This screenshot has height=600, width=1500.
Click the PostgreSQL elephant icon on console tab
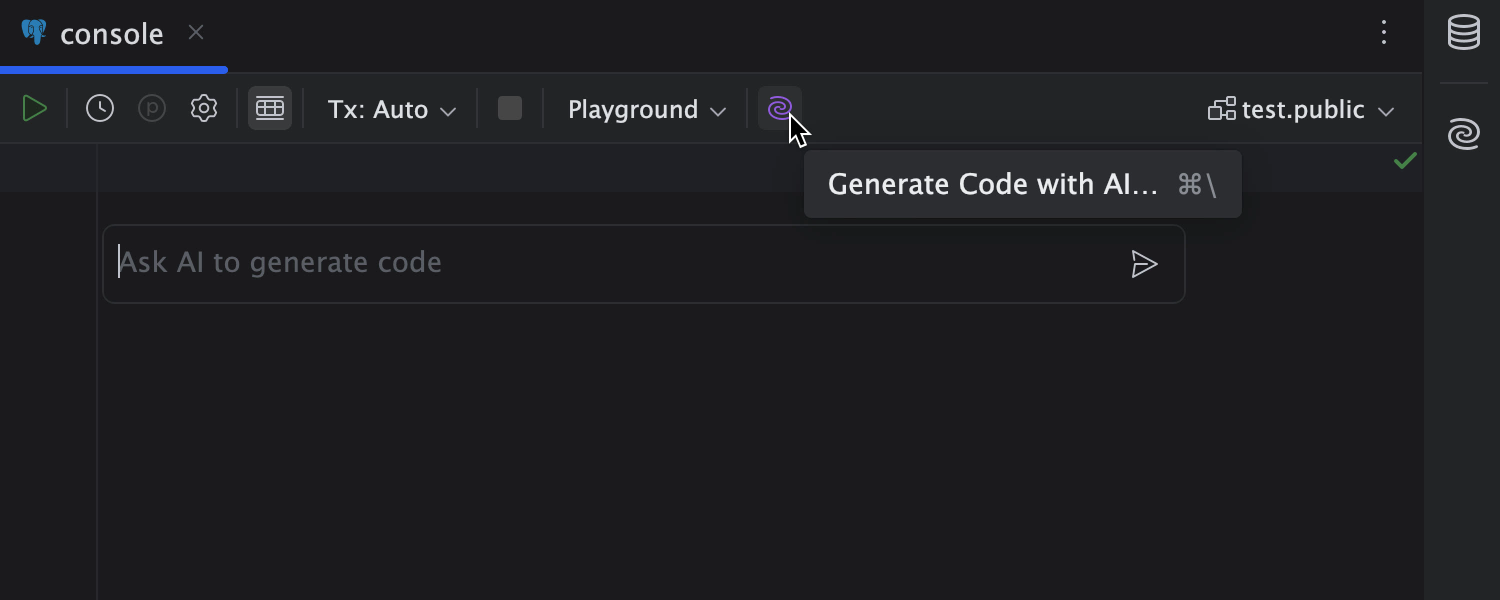click(x=34, y=33)
